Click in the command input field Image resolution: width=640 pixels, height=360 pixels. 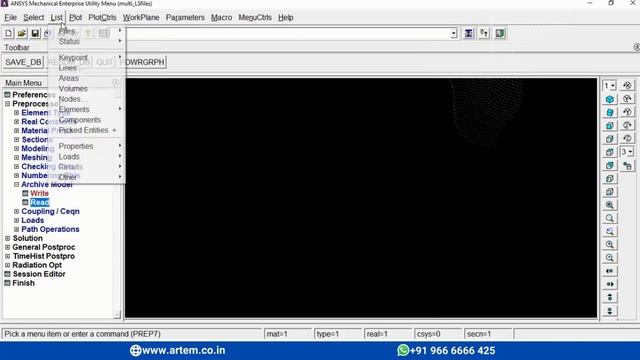point(288,34)
